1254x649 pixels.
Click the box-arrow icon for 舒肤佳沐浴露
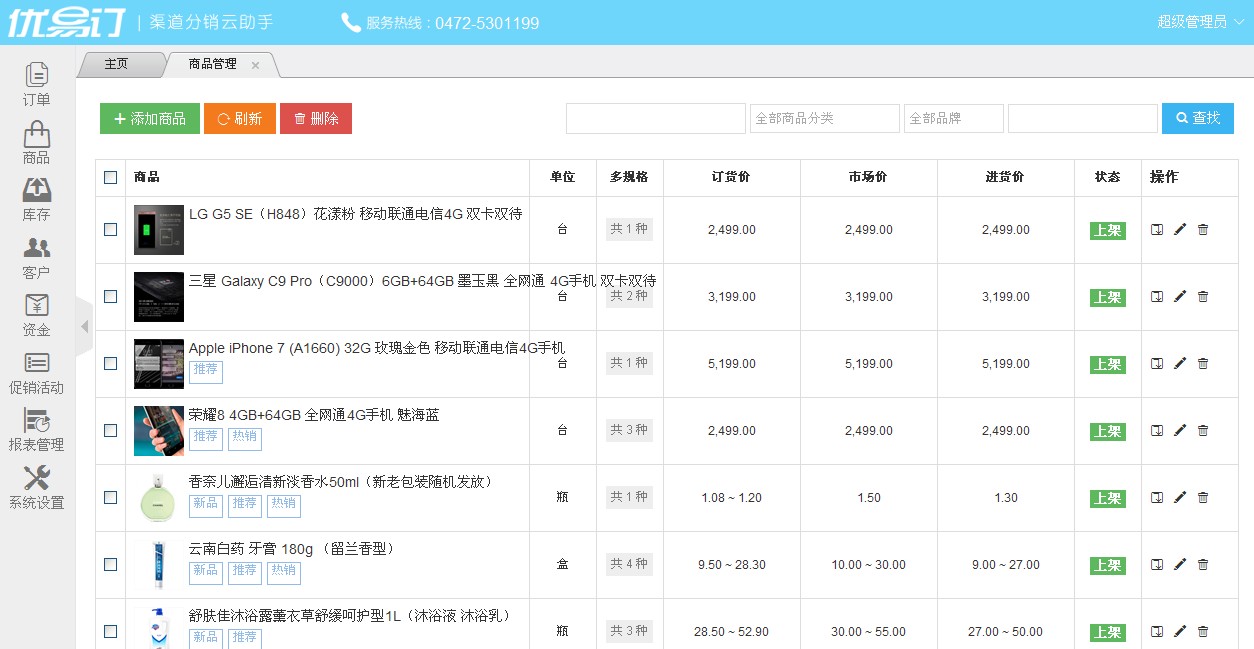tap(1157, 632)
